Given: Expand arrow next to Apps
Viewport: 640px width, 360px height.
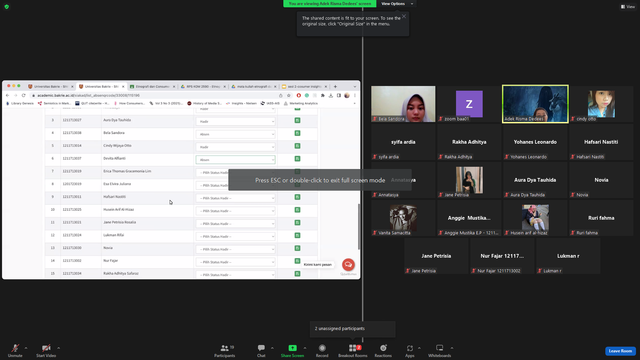Looking at the screenshot, I should coord(419,348).
